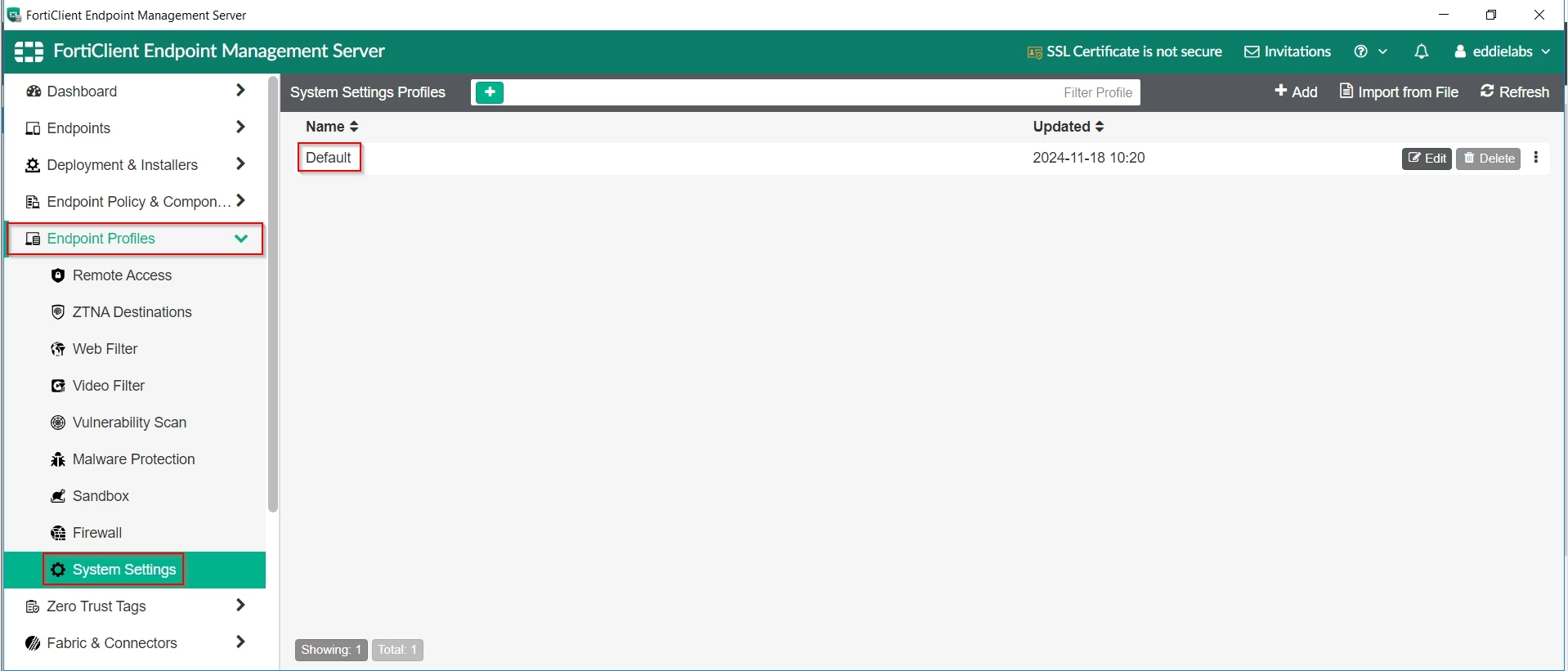Viewport: 1568px width, 671px height.
Task: Edit the Default profile
Action: pyautogui.click(x=1427, y=159)
